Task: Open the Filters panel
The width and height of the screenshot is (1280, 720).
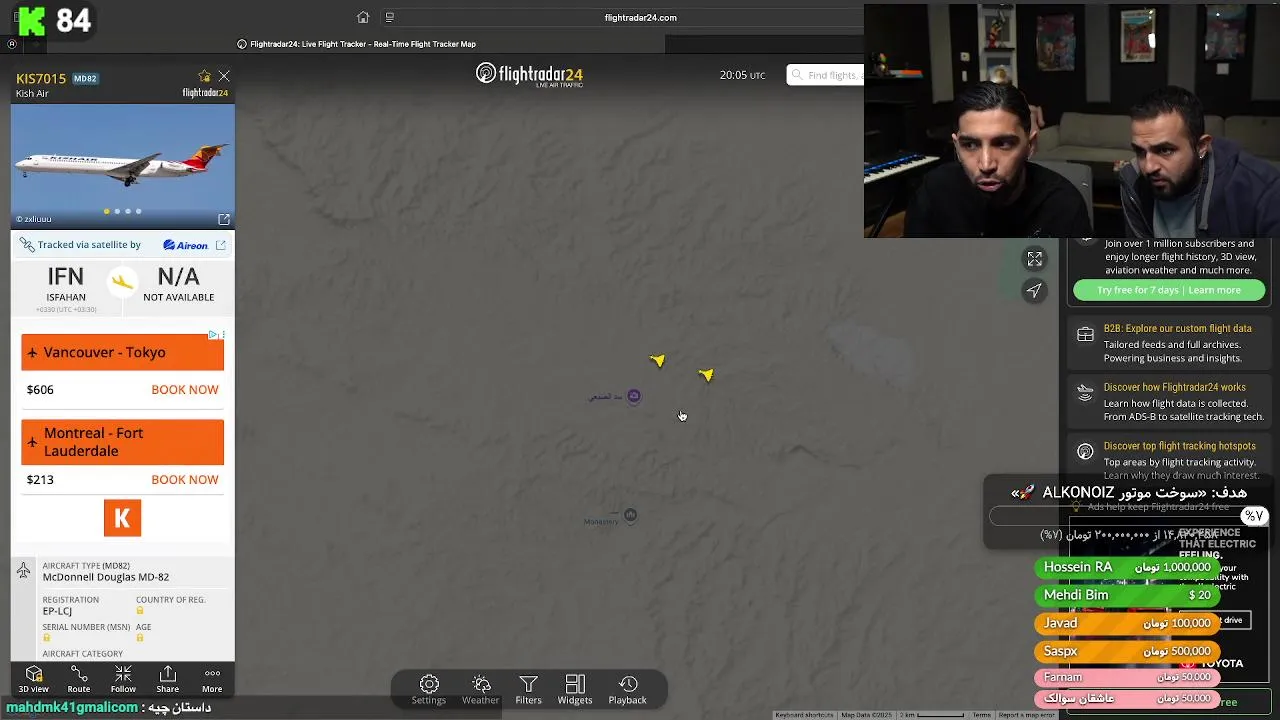Action: [x=528, y=689]
